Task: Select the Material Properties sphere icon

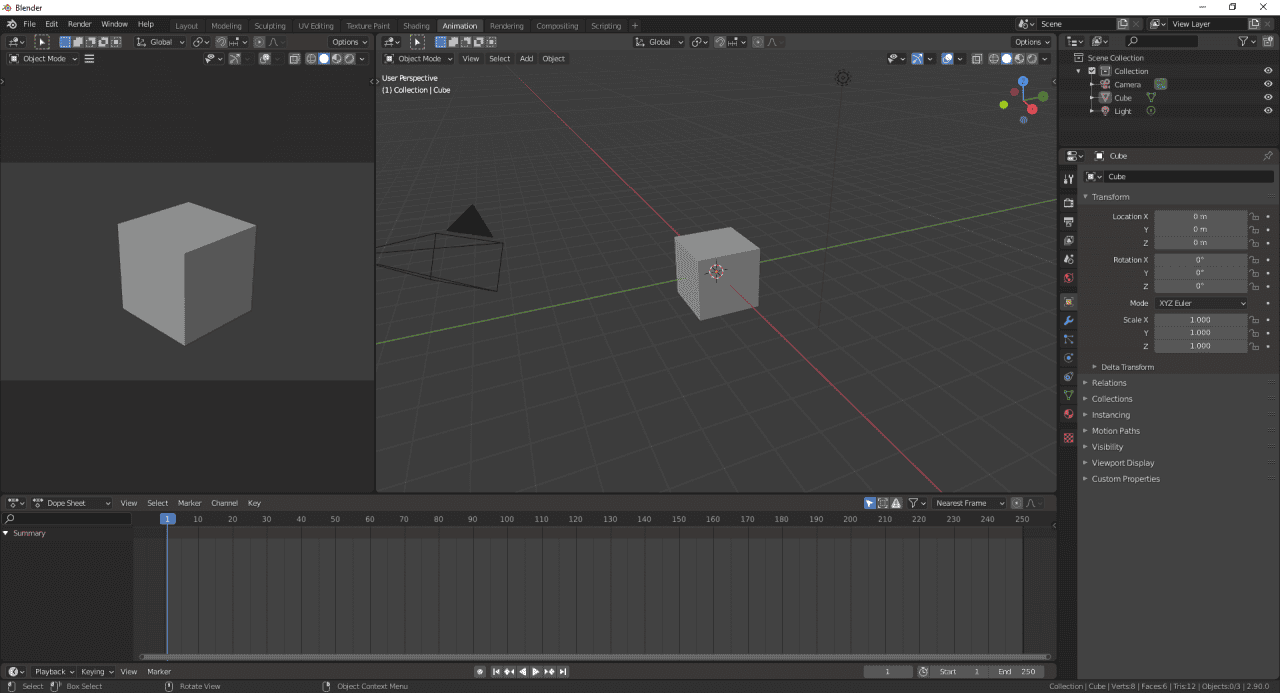Action: click(1068, 414)
